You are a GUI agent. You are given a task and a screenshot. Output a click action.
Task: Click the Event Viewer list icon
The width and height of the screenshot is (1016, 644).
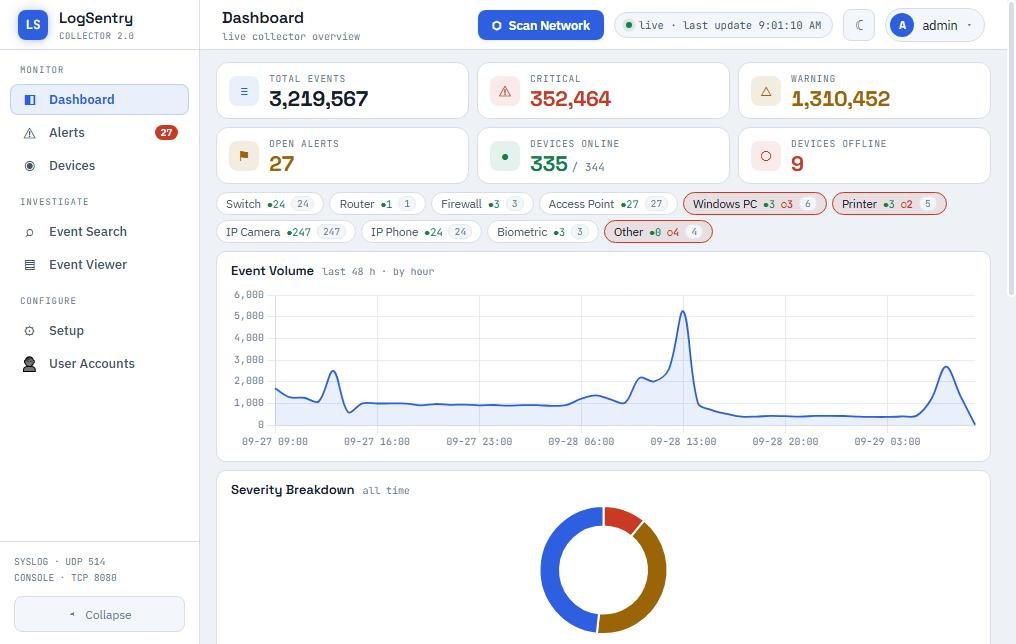tap(30, 265)
